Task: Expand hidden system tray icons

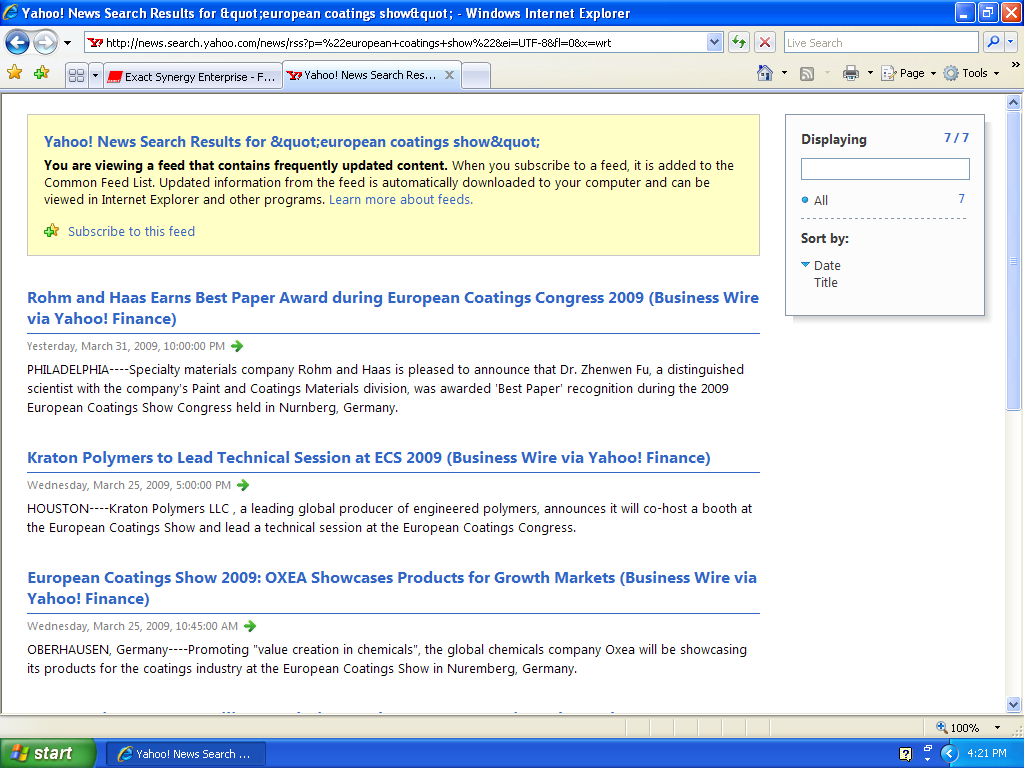Action: pos(950,754)
